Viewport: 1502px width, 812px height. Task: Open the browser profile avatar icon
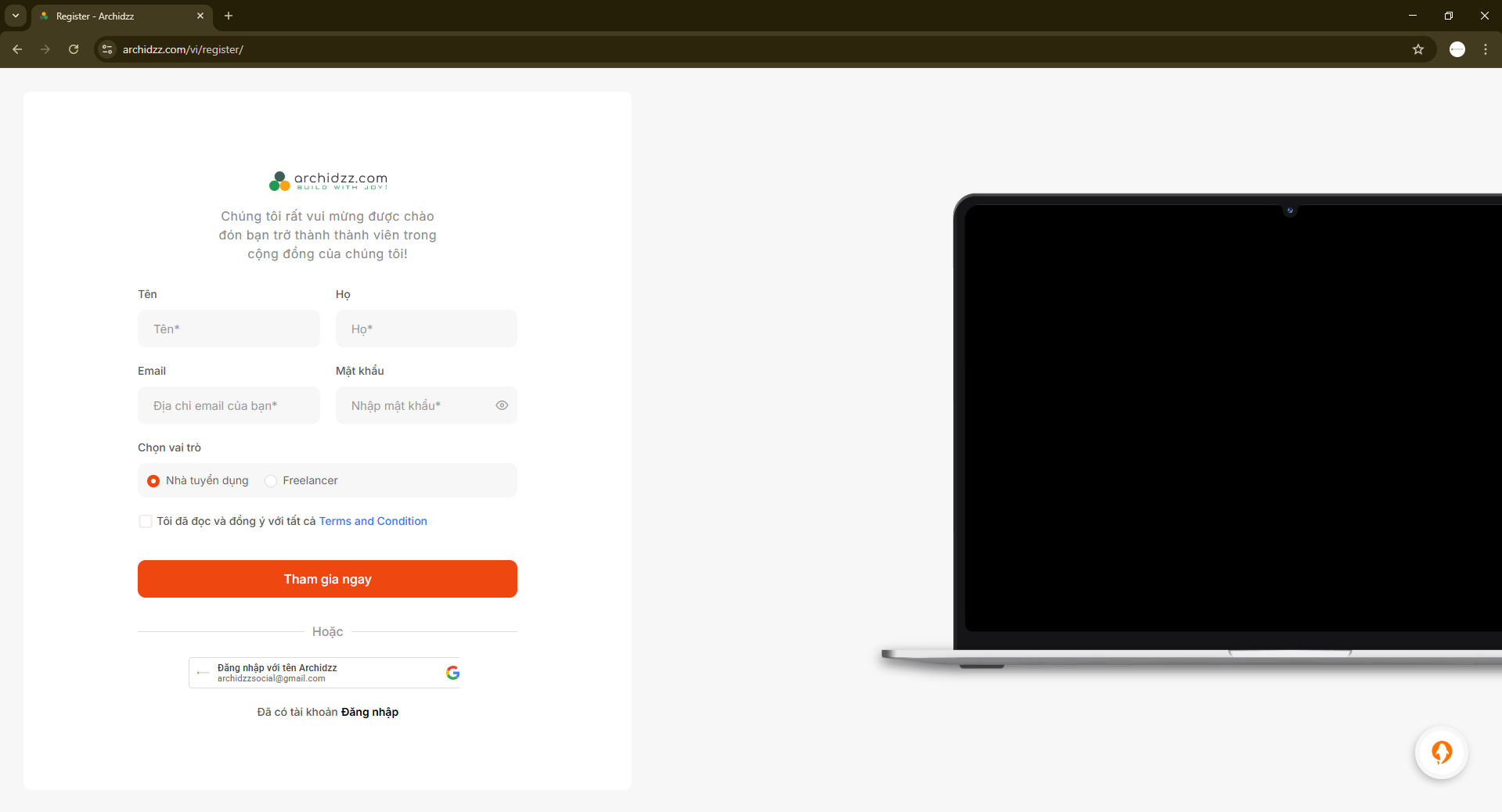click(x=1457, y=49)
